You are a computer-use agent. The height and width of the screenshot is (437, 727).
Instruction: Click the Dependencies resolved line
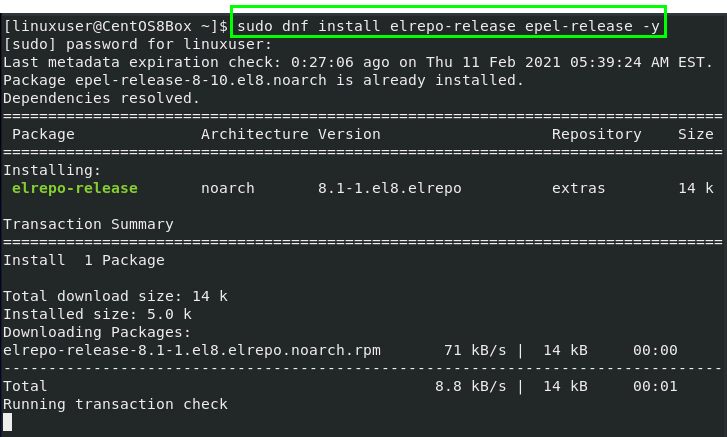101,98
